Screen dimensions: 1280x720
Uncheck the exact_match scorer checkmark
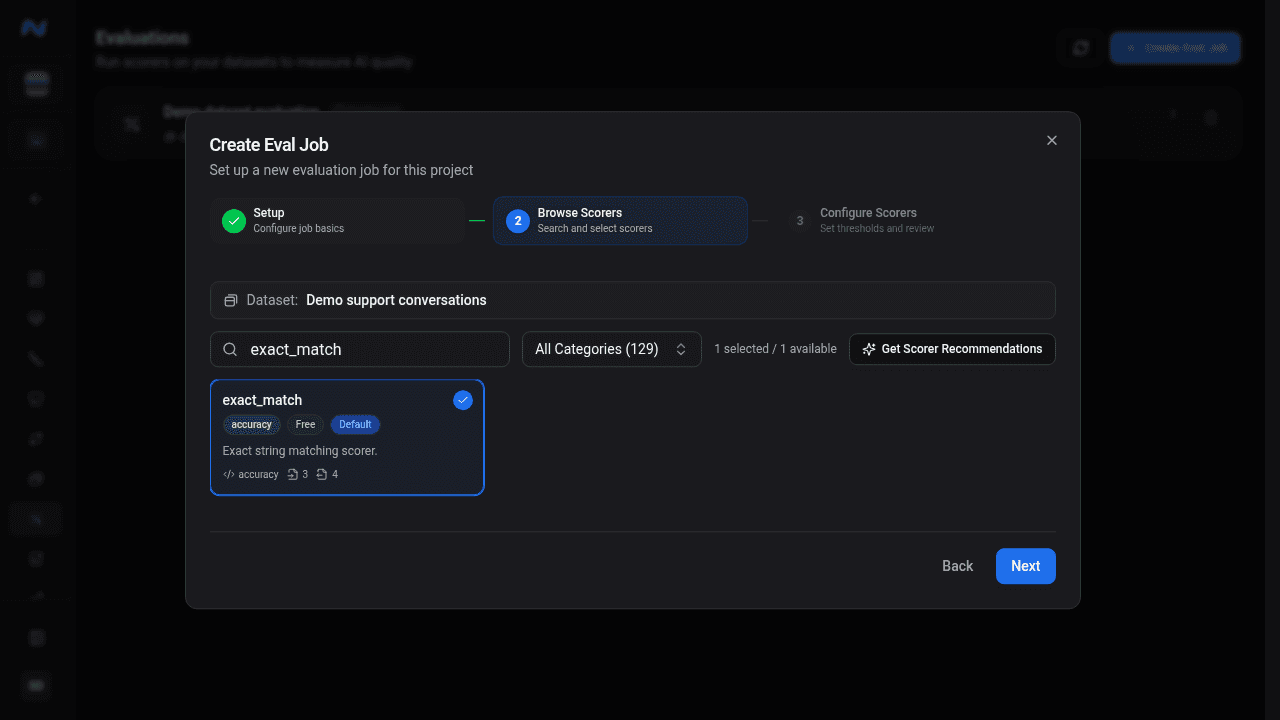(463, 400)
